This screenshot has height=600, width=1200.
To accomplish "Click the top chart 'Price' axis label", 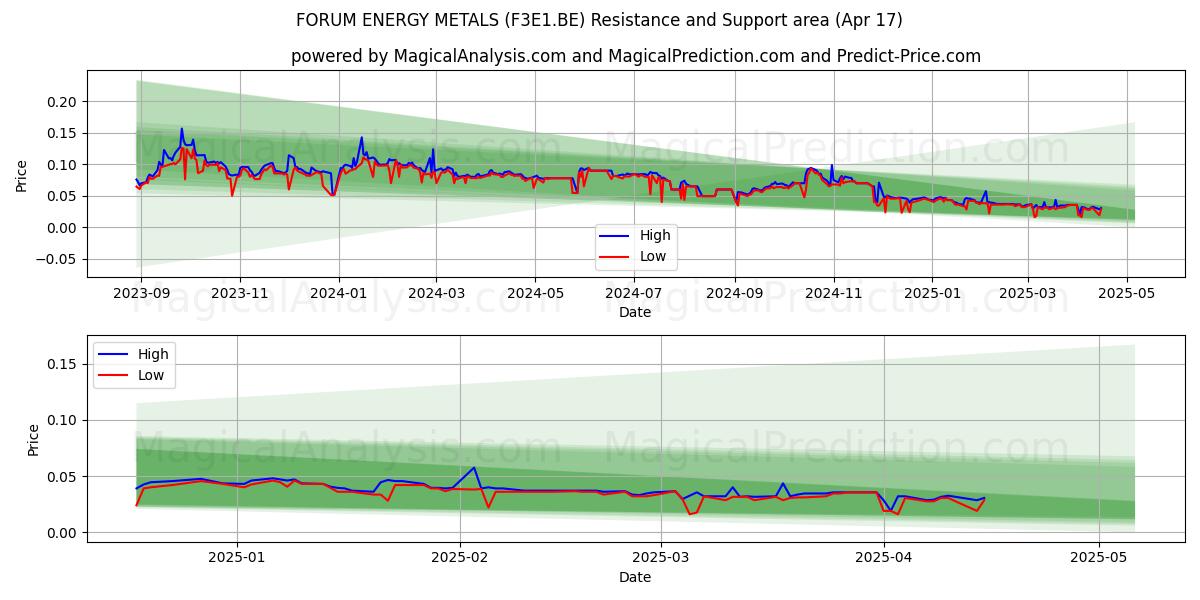I will tap(22, 174).
